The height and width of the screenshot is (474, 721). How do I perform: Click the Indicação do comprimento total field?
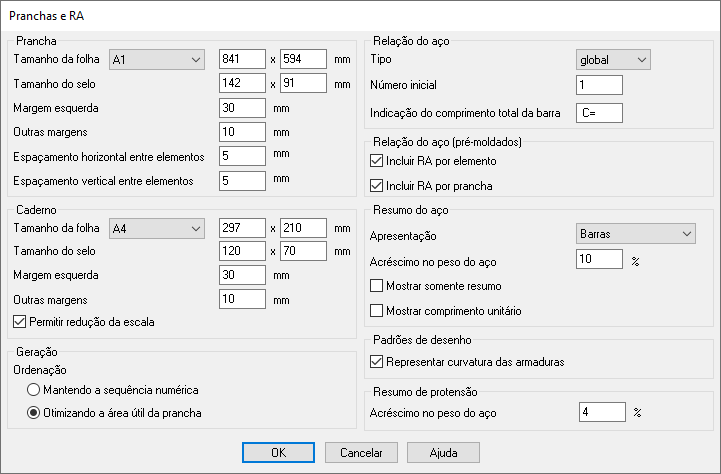599,112
